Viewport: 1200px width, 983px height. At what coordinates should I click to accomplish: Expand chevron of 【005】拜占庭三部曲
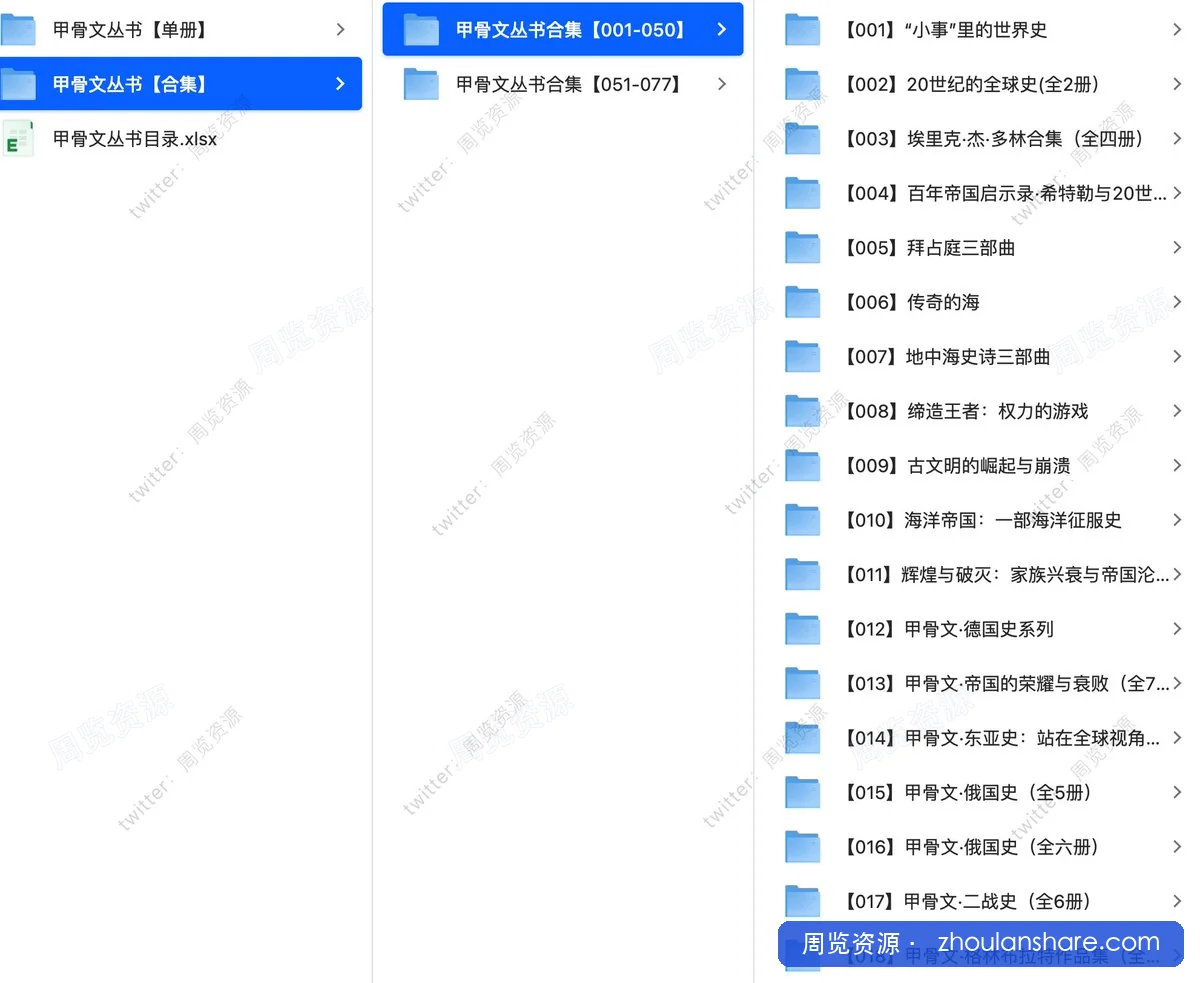[x=1177, y=248]
